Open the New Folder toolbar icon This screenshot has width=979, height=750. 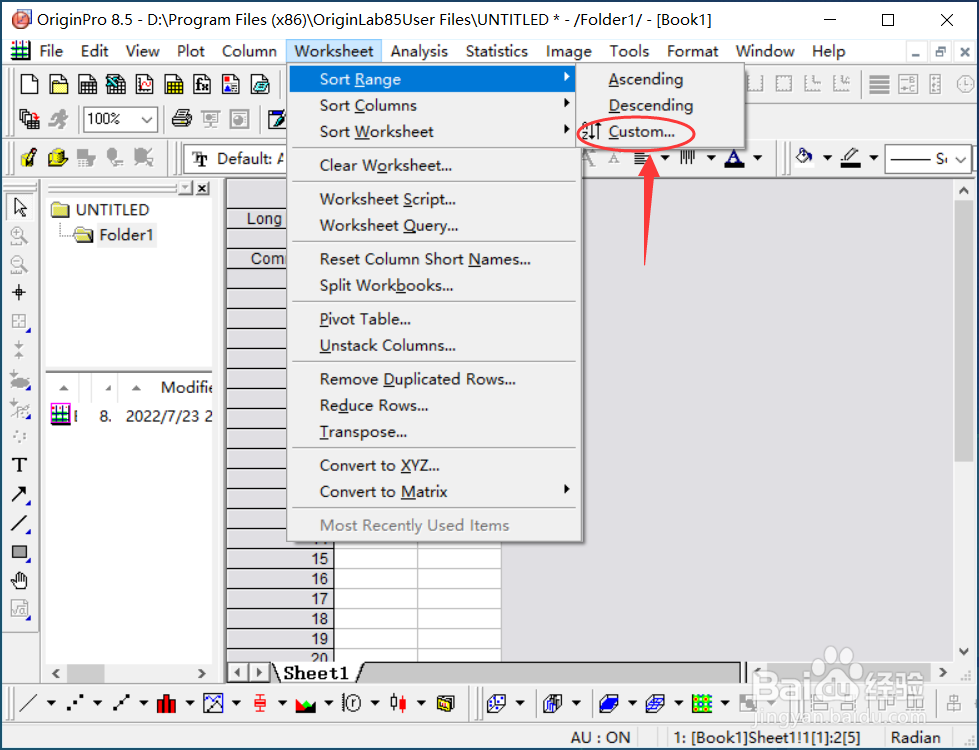[59, 84]
